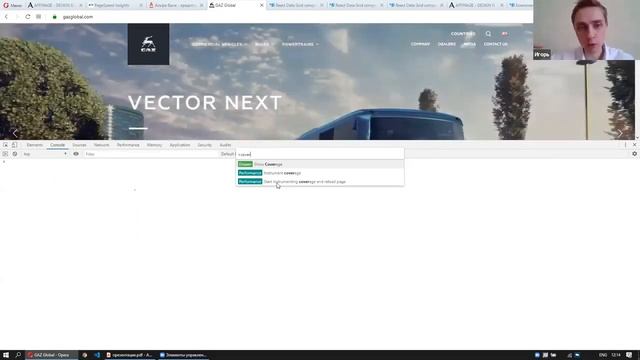640x360 pixels.
Task: Toggle the DevTools device toolbar
Action: [x=15, y=145]
